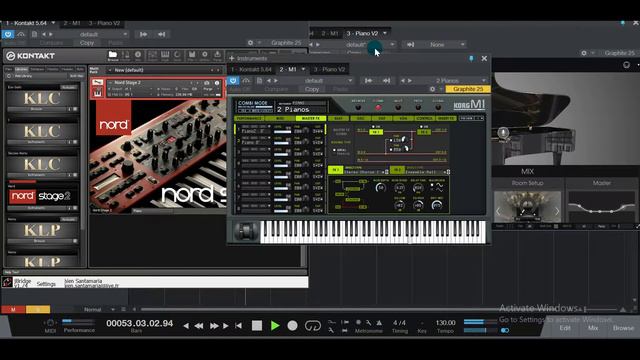The height and width of the screenshot is (360, 640).
Task: Click the Korg M1 logo
Action: (x=469, y=105)
